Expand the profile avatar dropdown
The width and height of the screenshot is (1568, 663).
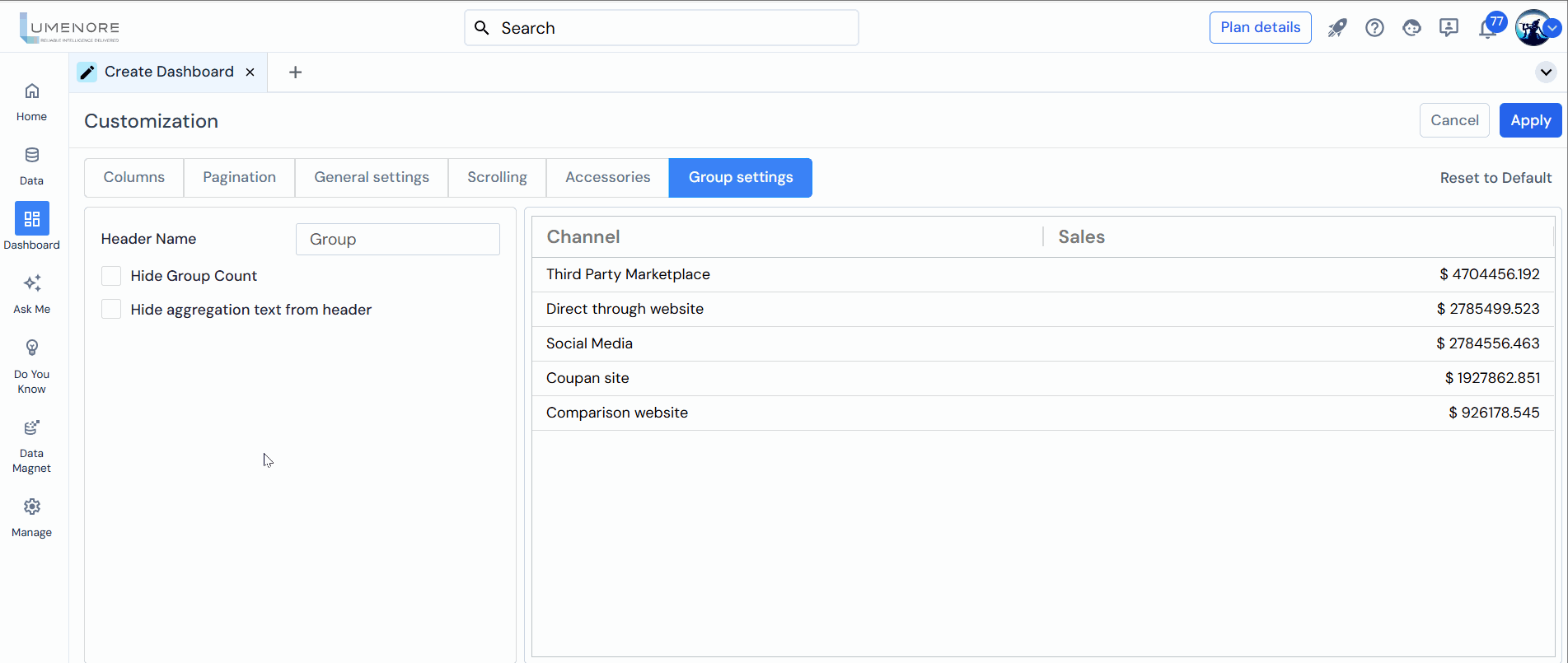click(1552, 28)
